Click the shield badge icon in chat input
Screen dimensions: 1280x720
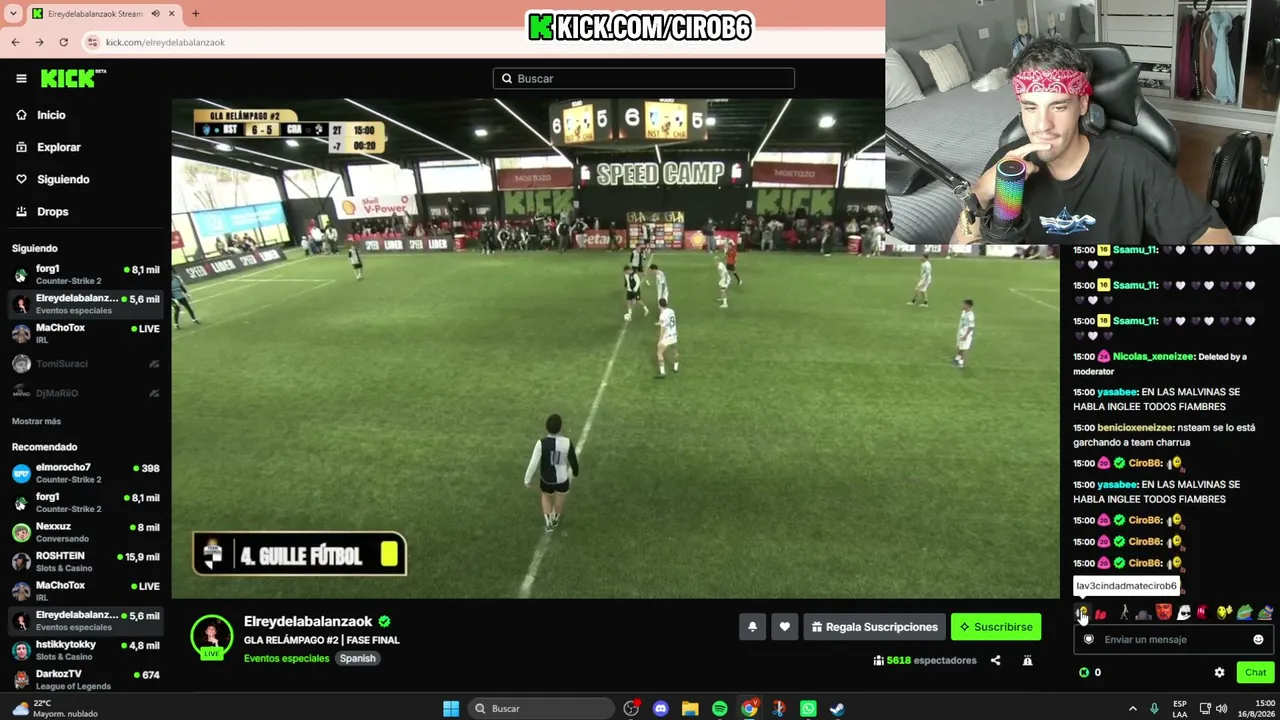coord(1089,639)
